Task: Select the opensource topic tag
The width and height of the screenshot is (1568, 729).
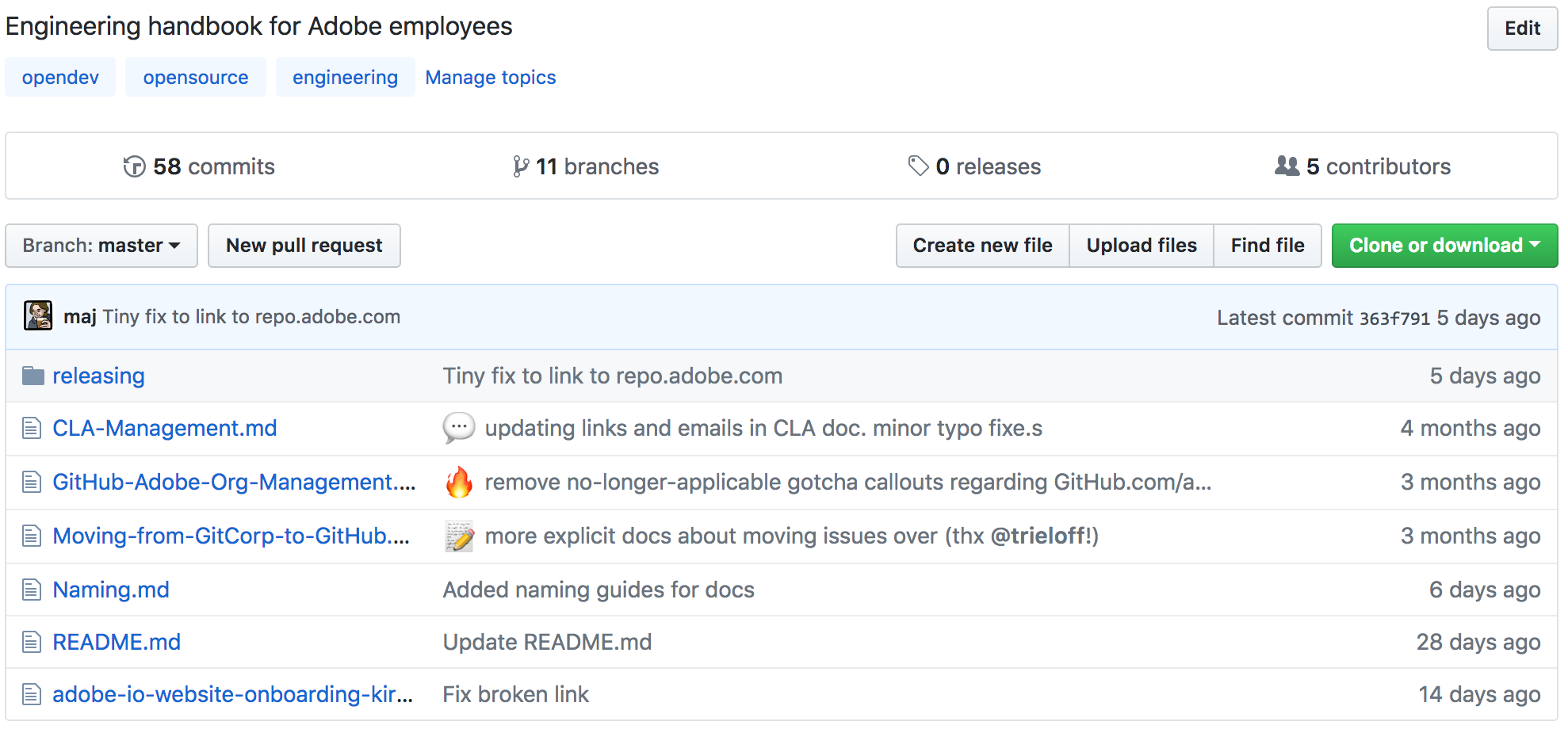Action: 196,77
